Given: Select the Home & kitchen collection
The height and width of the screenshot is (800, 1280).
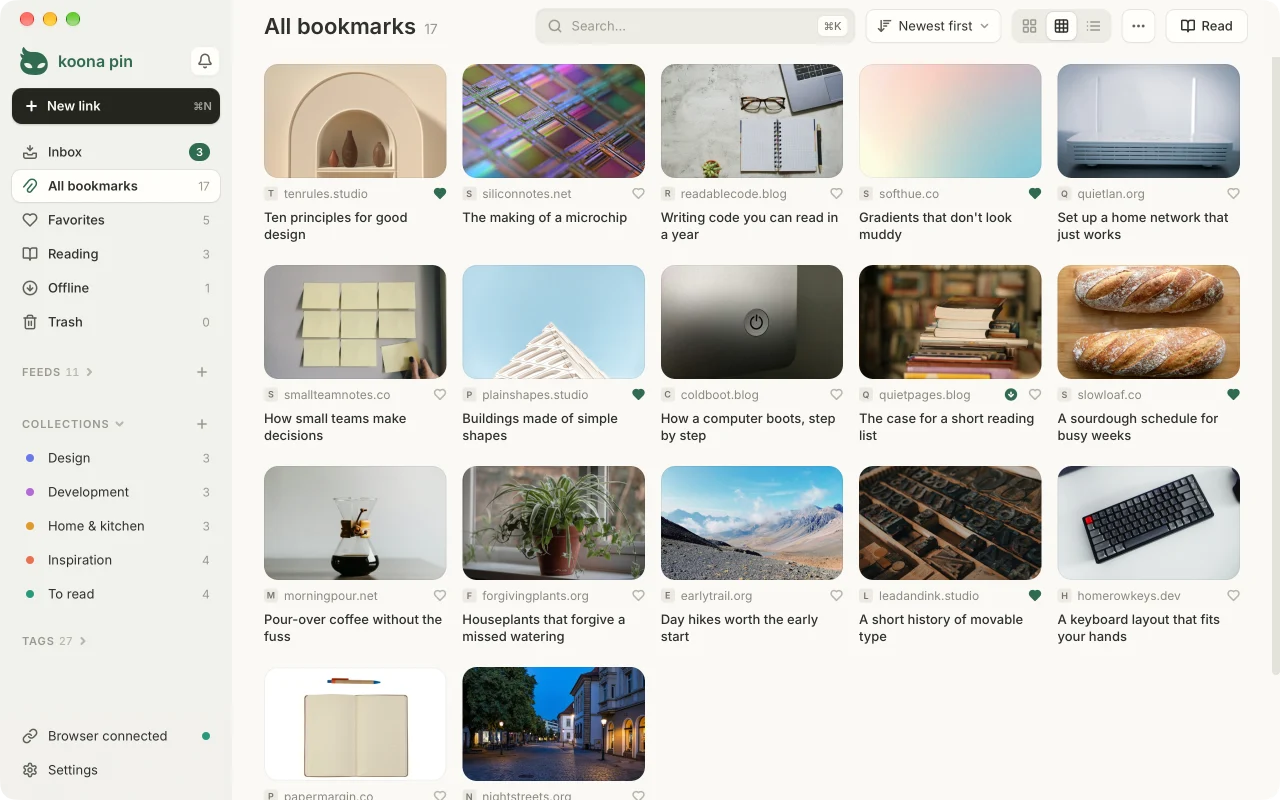Looking at the screenshot, I should tap(116, 526).
